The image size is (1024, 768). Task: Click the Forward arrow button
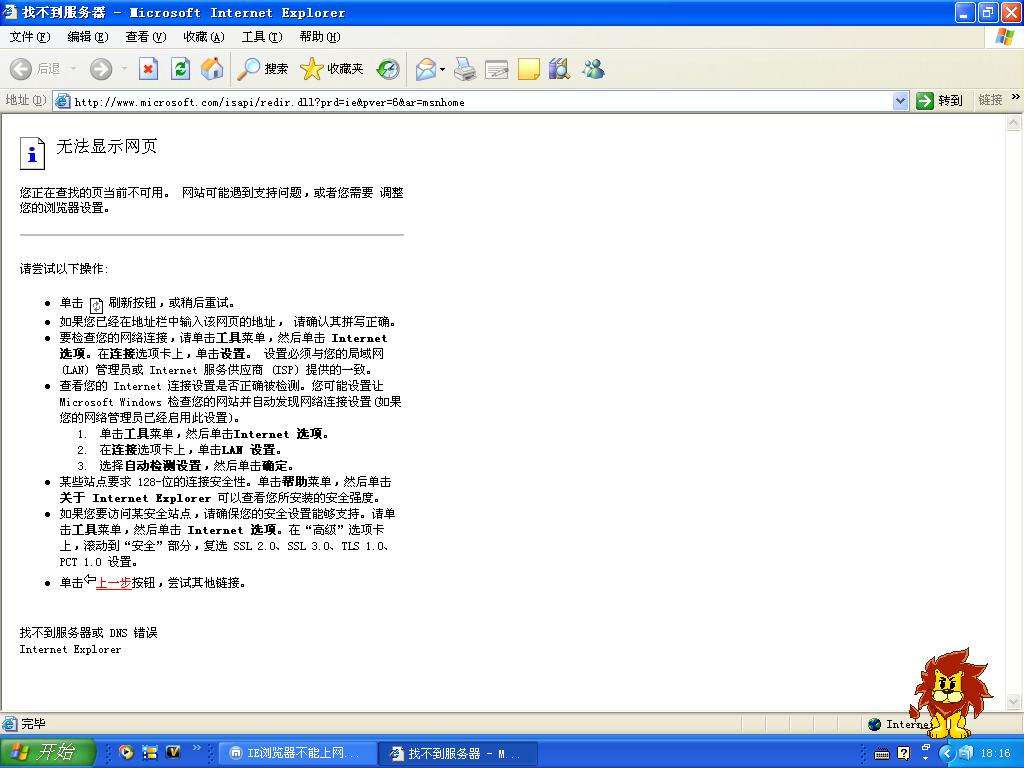101,69
